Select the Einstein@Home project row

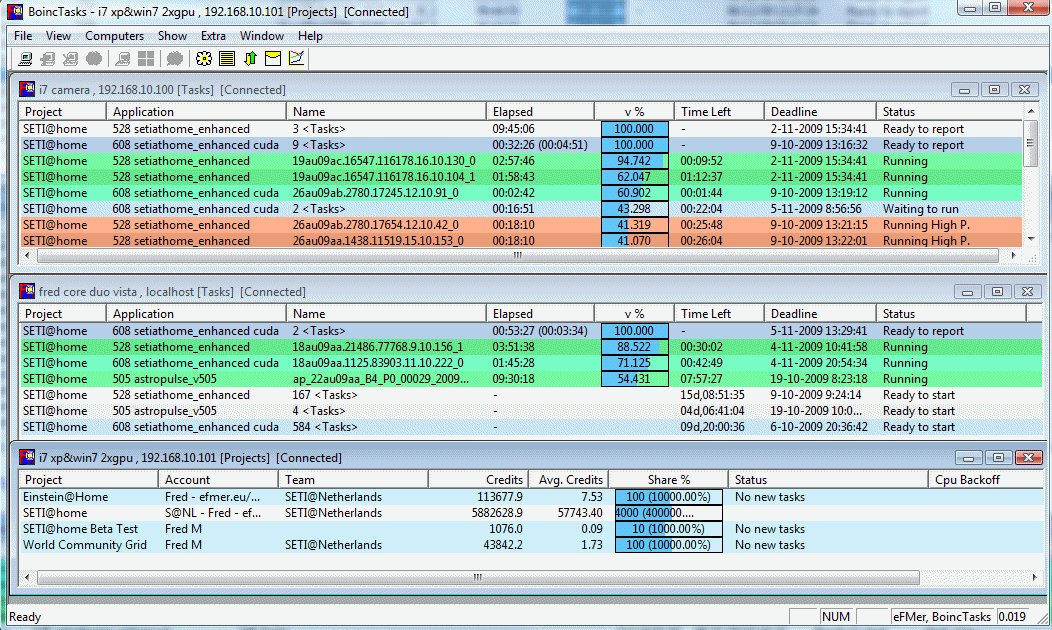click(x=531, y=497)
